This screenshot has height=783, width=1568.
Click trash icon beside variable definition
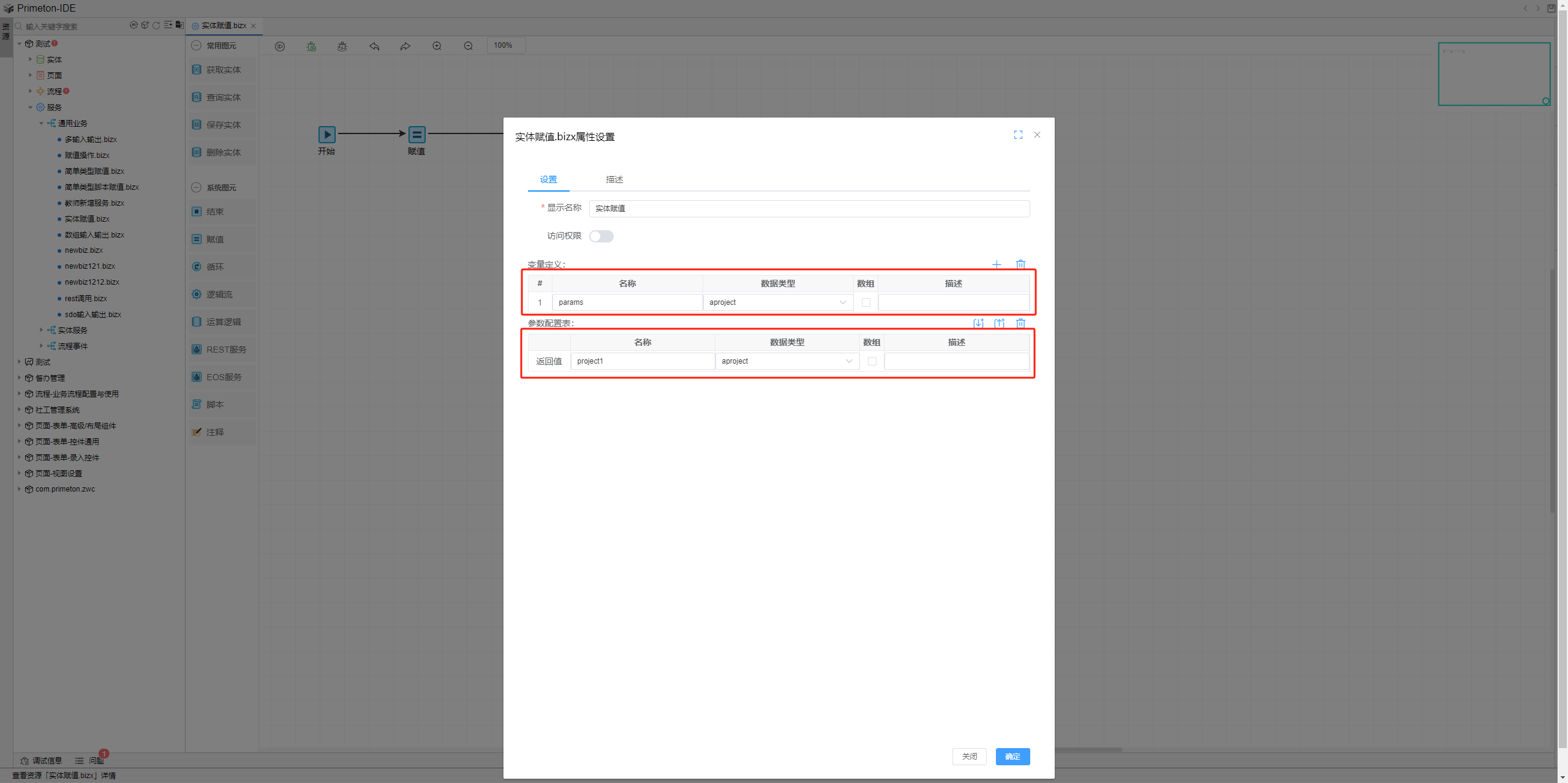click(x=1020, y=264)
